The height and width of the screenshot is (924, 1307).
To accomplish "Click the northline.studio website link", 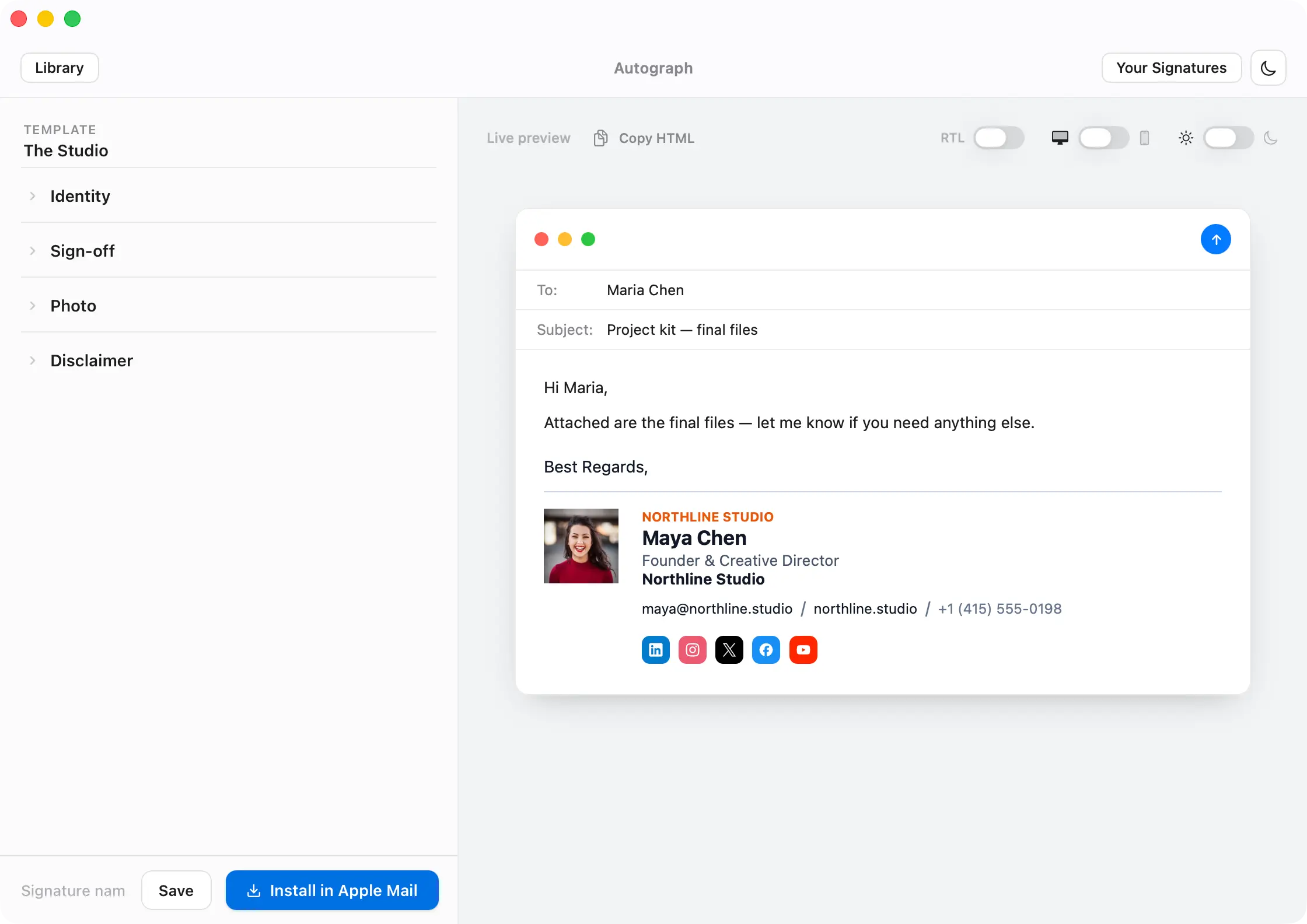I will [x=865, y=608].
